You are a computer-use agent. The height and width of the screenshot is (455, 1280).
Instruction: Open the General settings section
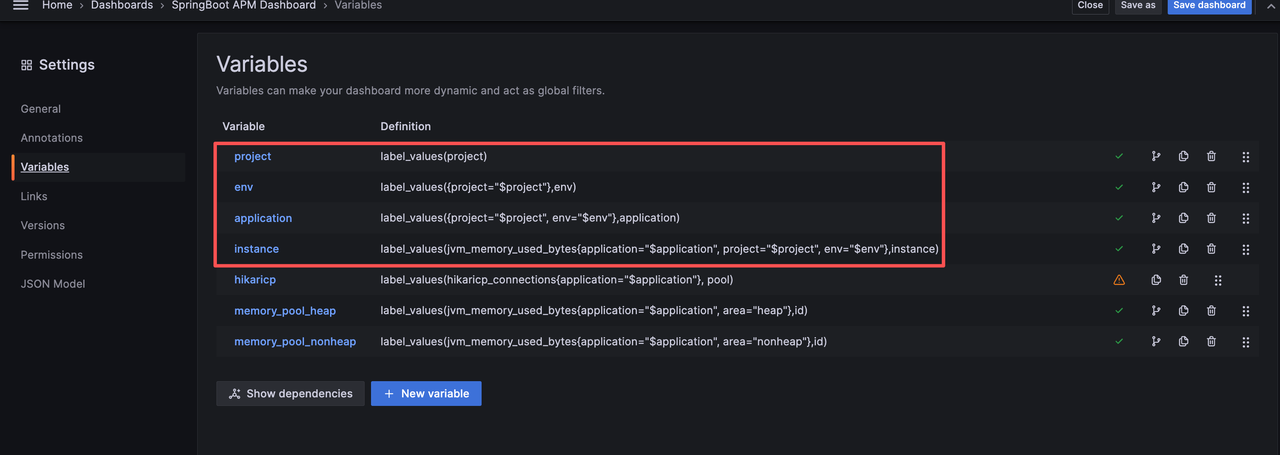pos(41,109)
